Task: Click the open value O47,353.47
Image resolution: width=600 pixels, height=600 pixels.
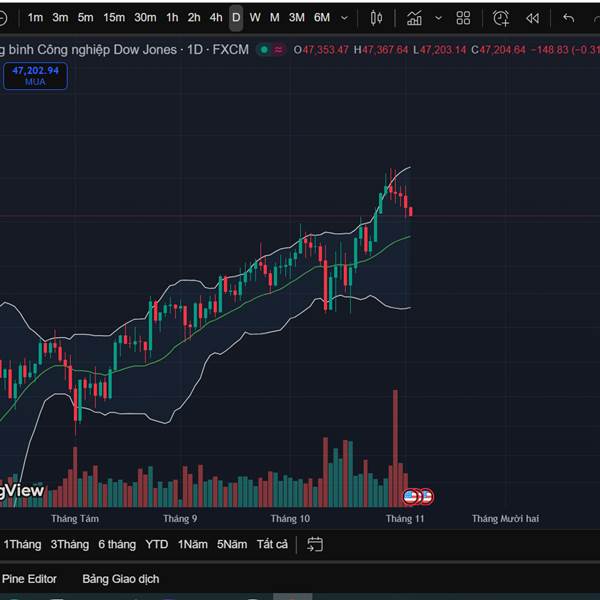Action: [321, 50]
